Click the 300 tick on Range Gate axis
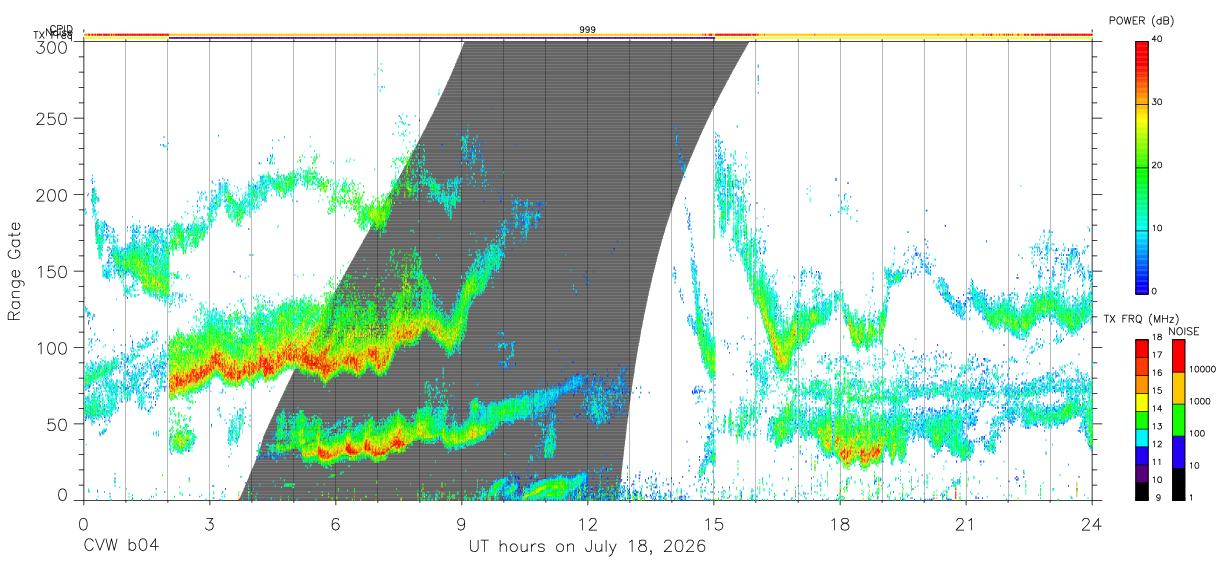Screen dimensions: 1228x567 click(x=54, y=47)
